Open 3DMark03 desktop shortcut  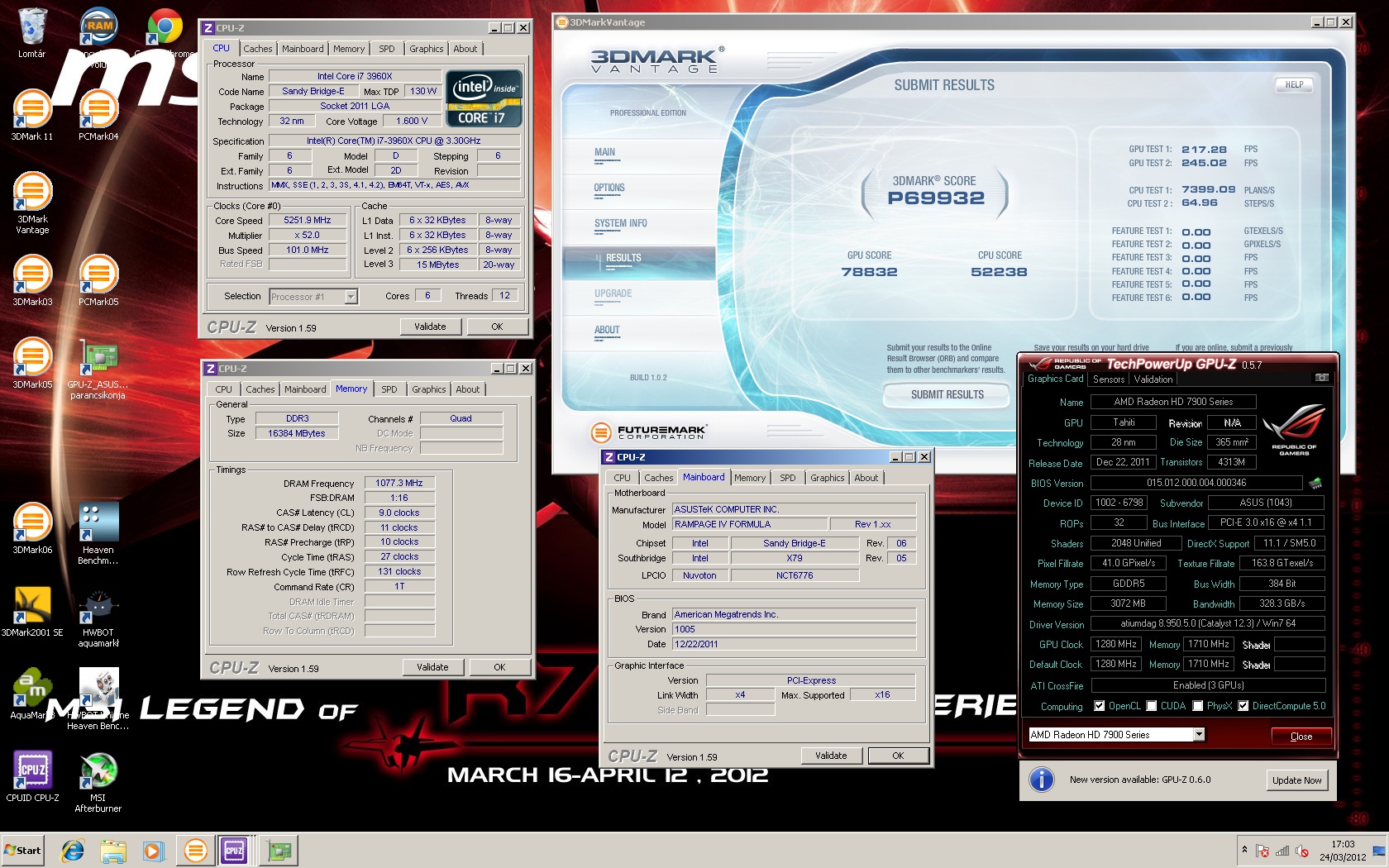point(32,281)
